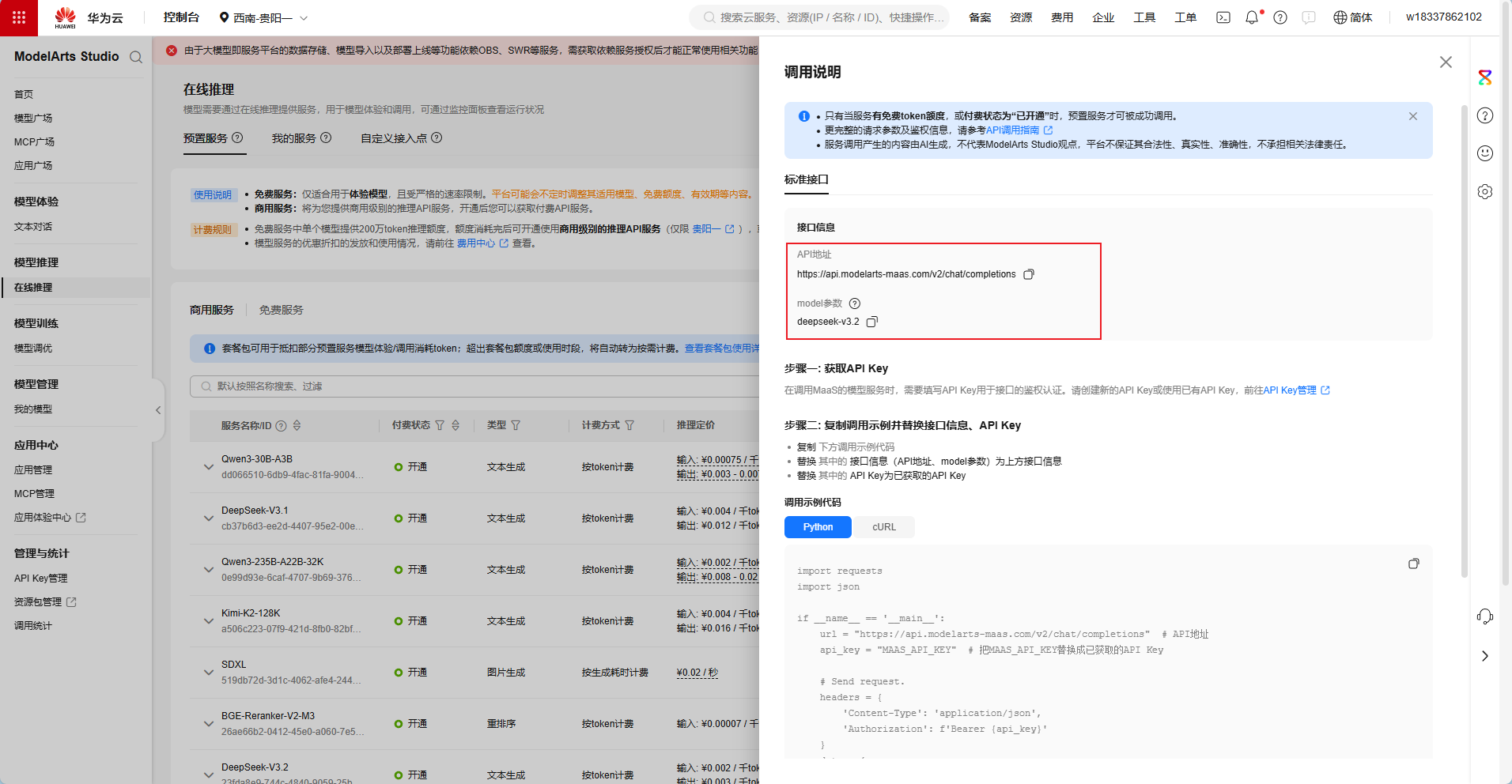This screenshot has width=1512, height=784.
Task: Open the notifications bell icon
Action: [1252, 17]
